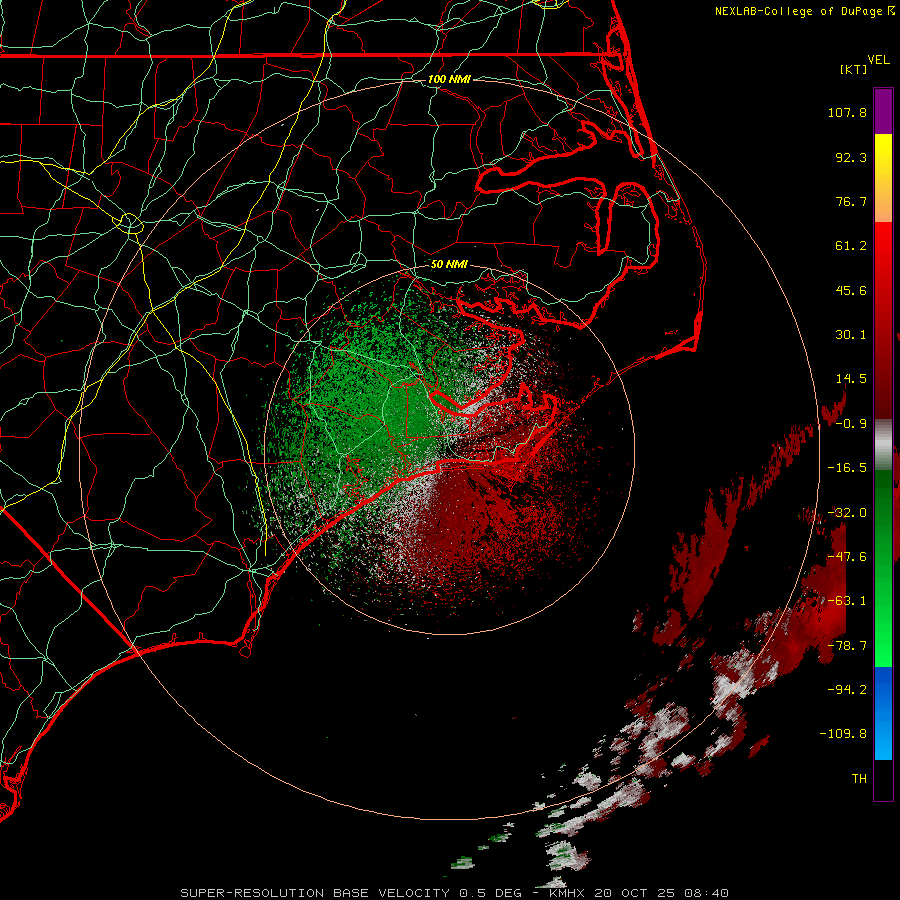Click the 14.5 legend value

tap(851, 379)
